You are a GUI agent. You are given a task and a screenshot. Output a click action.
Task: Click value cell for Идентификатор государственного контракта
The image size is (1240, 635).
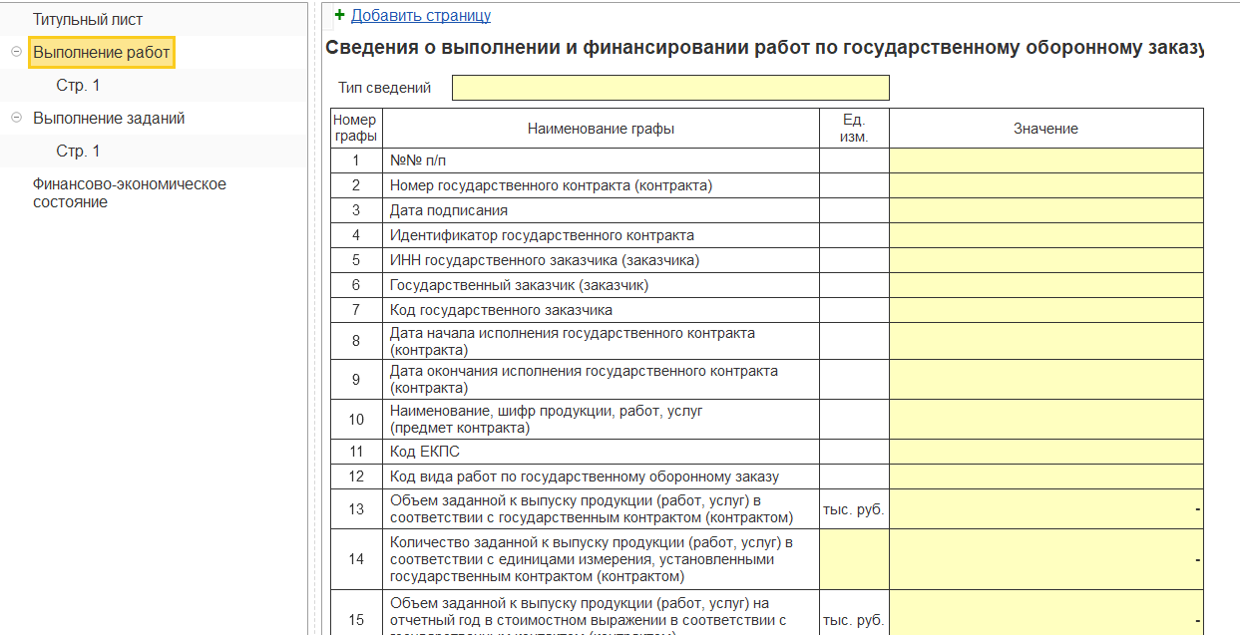(x=1046, y=236)
